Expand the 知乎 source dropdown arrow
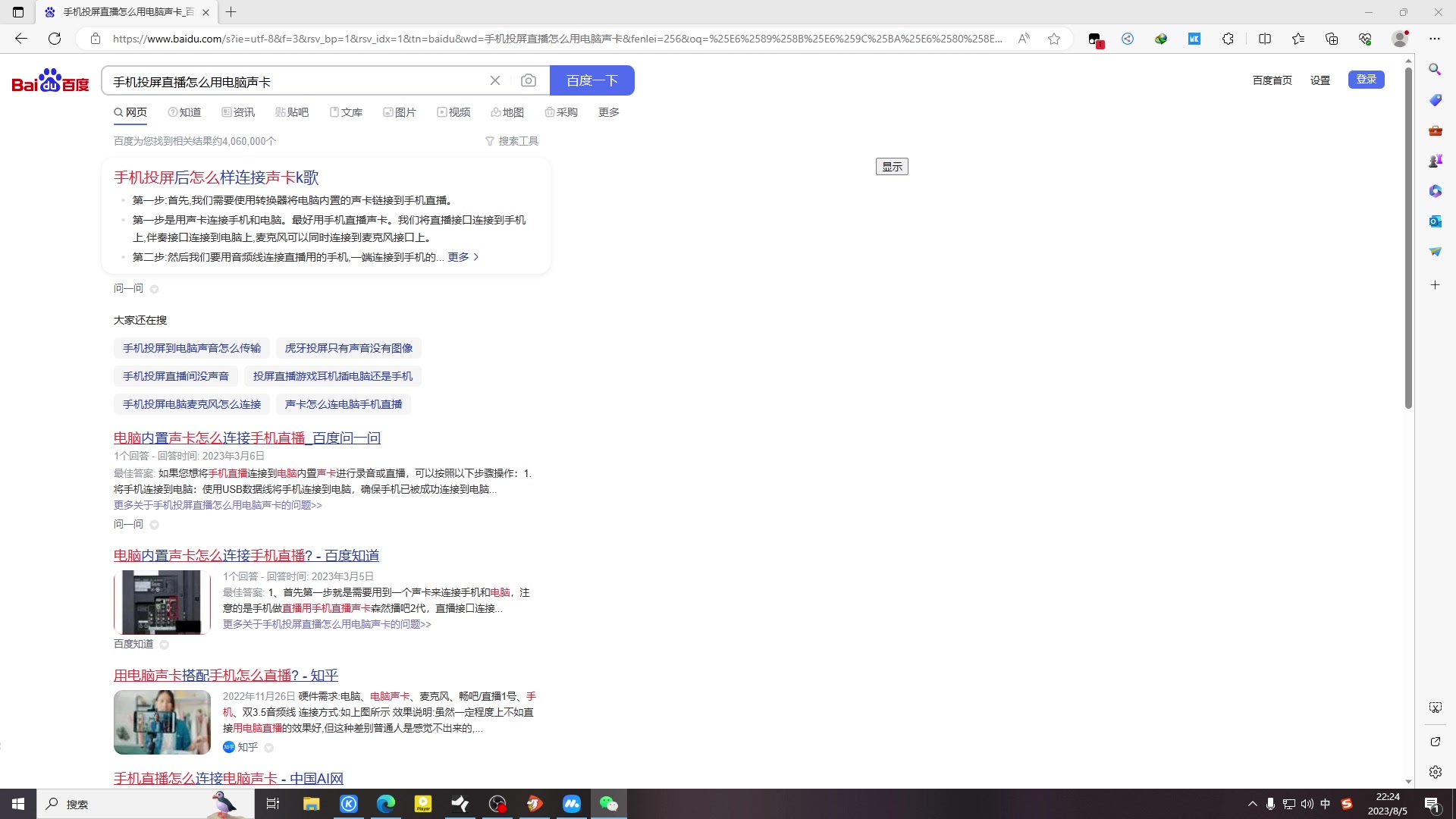This screenshot has height=819, width=1456. (x=268, y=748)
